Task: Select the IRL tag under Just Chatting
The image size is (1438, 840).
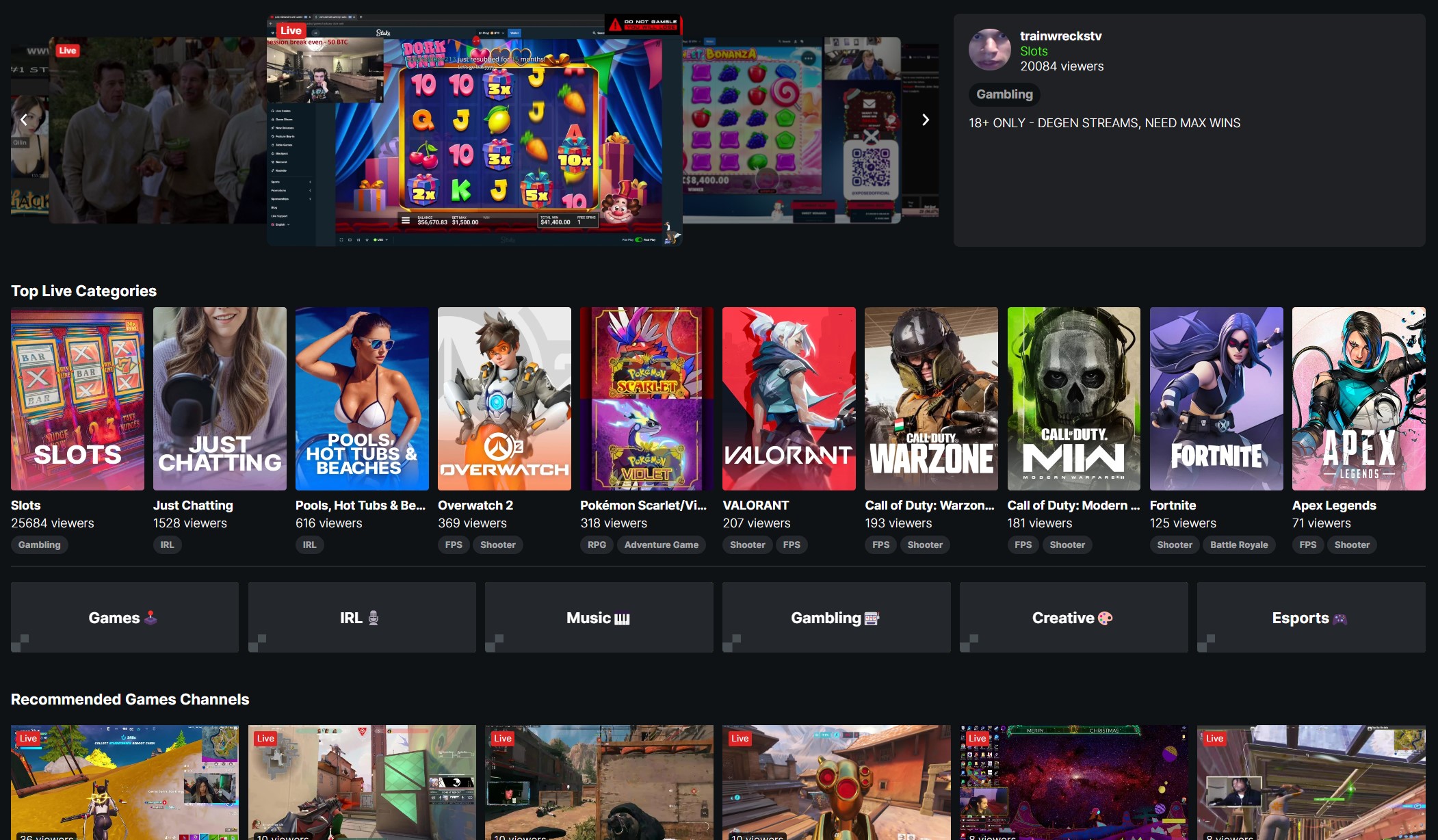Action: pos(167,545)
